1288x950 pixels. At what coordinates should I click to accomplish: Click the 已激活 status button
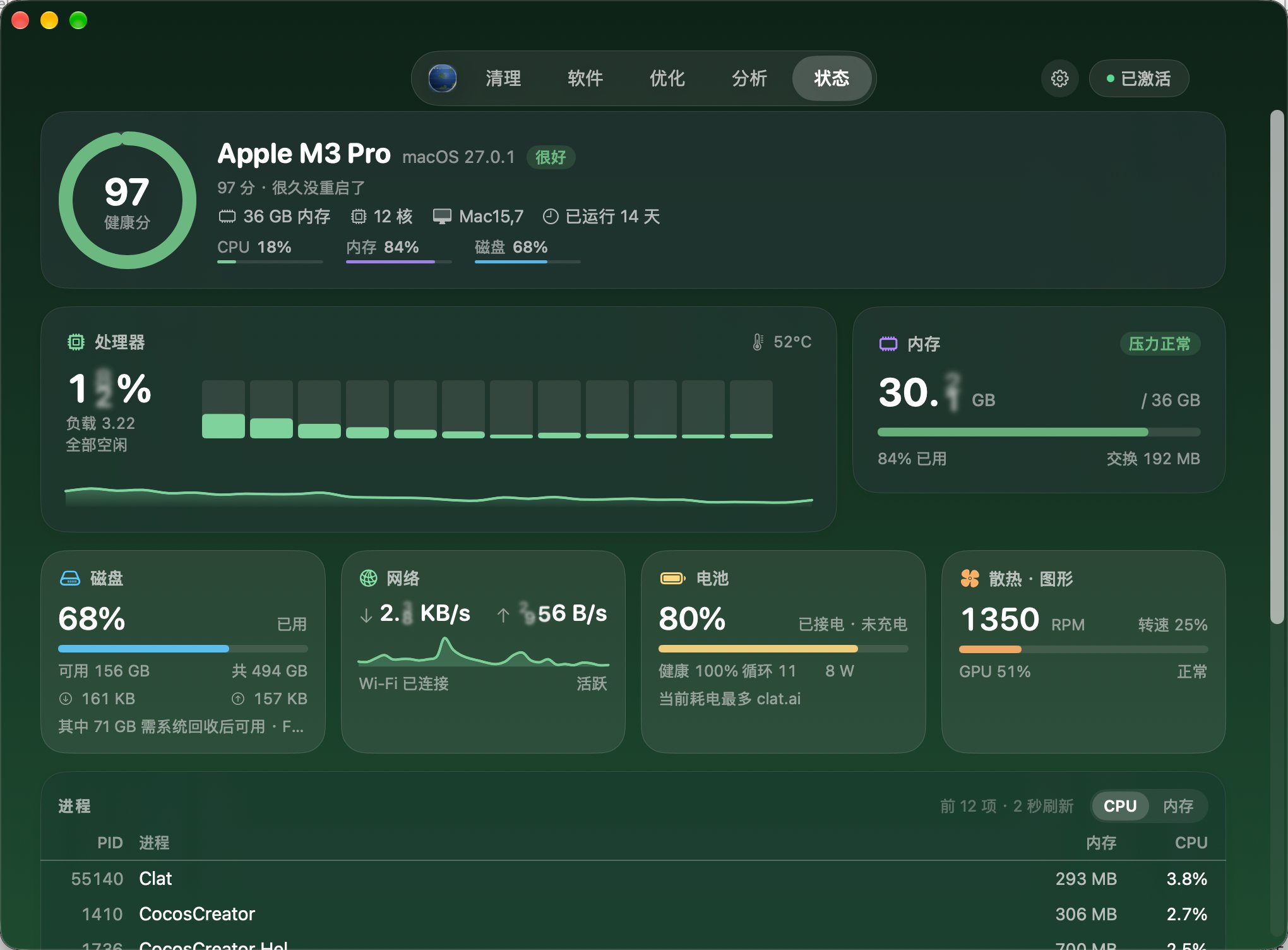coord(1139,78)
